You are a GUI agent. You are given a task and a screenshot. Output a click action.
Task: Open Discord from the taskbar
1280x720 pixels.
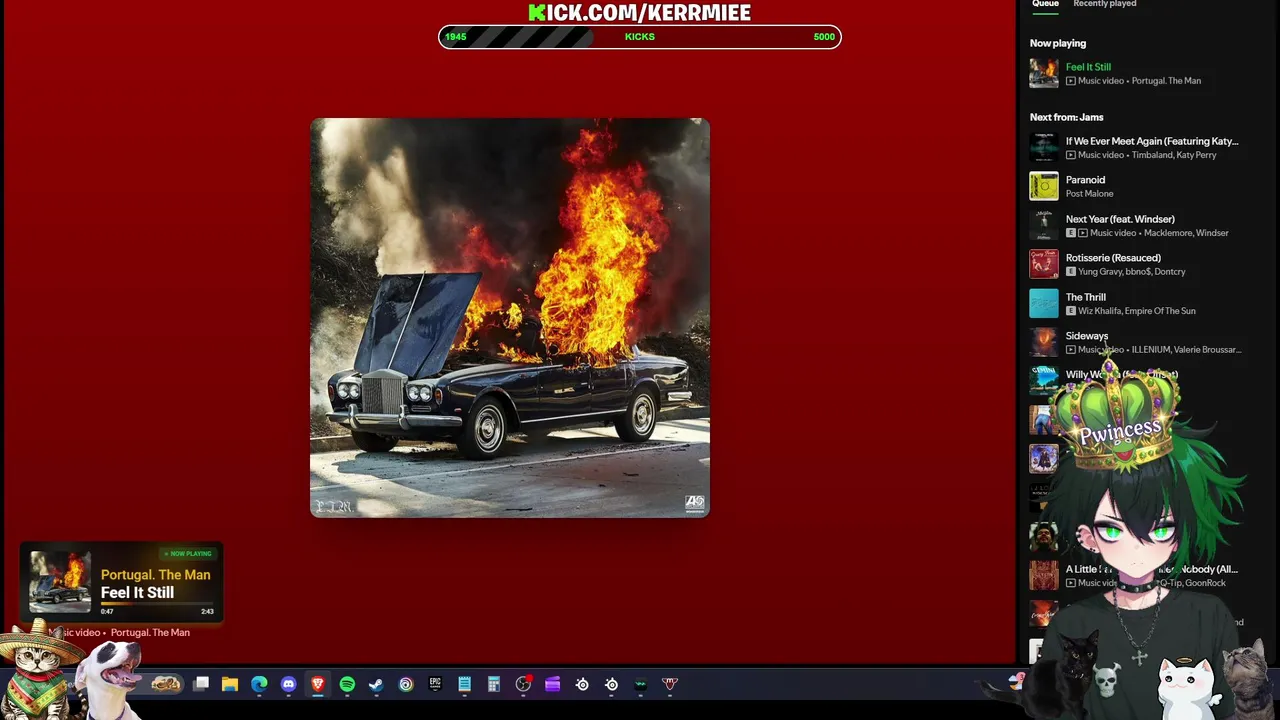(289, 684)
